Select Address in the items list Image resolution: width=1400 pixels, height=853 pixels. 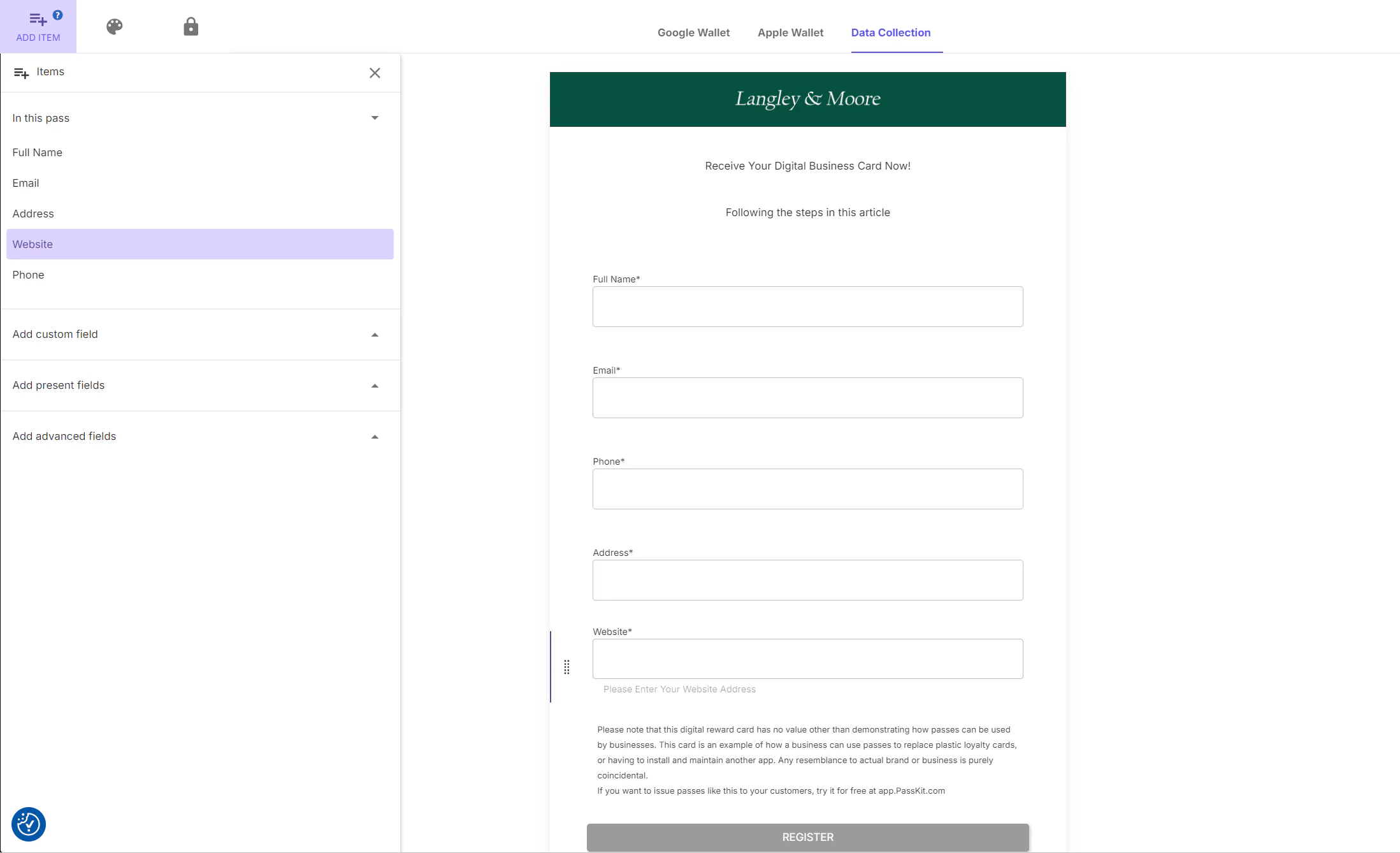point(200,214)
